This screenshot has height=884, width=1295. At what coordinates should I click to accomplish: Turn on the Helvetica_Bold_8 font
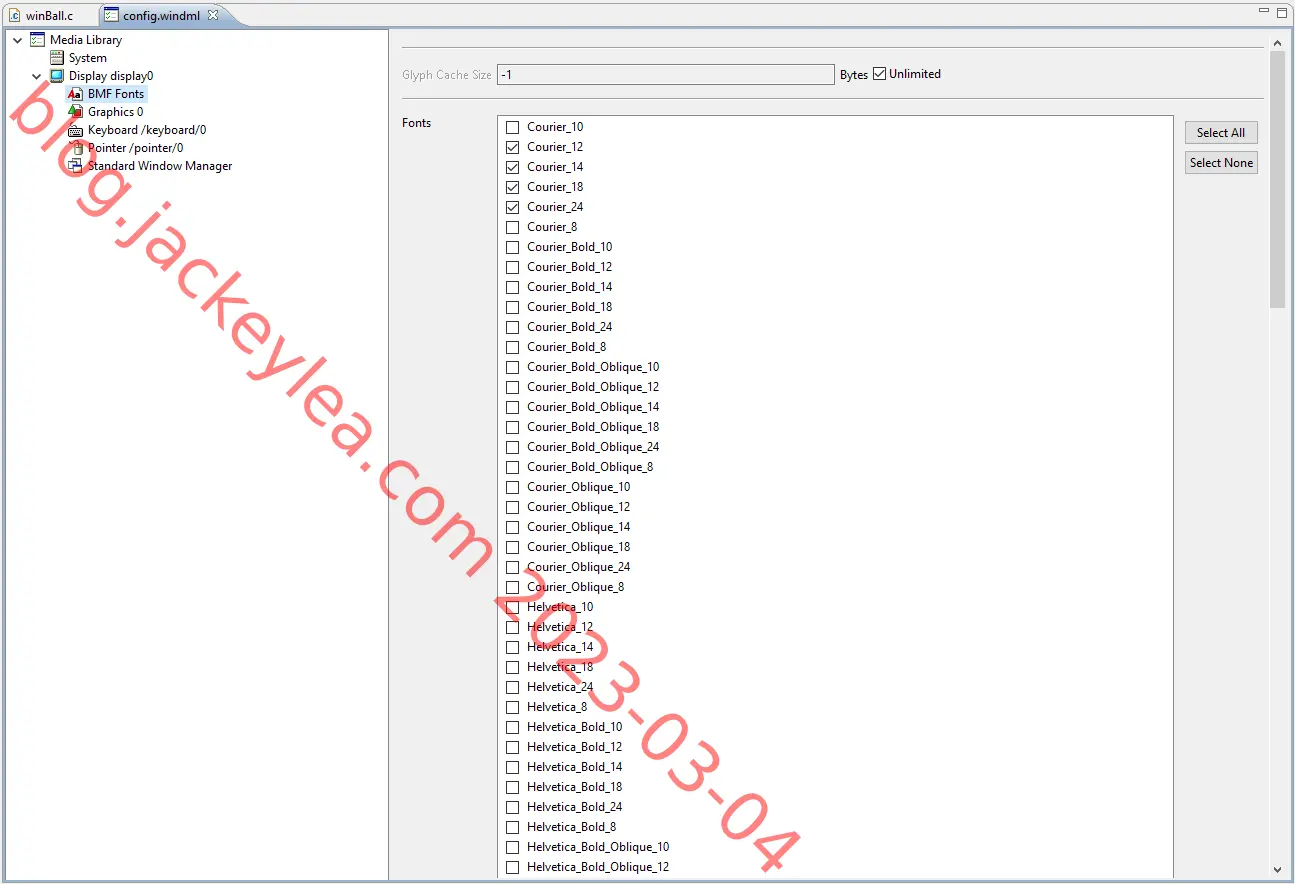point(513,827)
